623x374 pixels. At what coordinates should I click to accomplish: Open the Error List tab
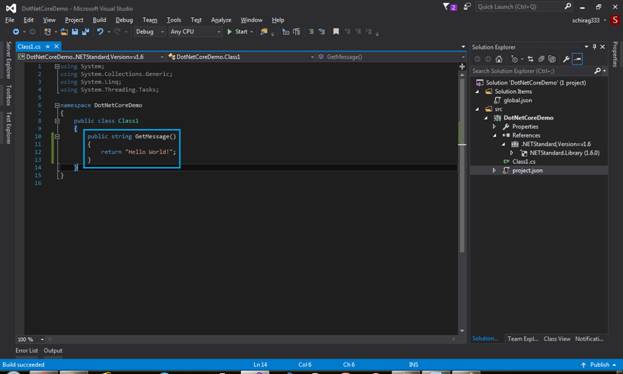(27, 351)
